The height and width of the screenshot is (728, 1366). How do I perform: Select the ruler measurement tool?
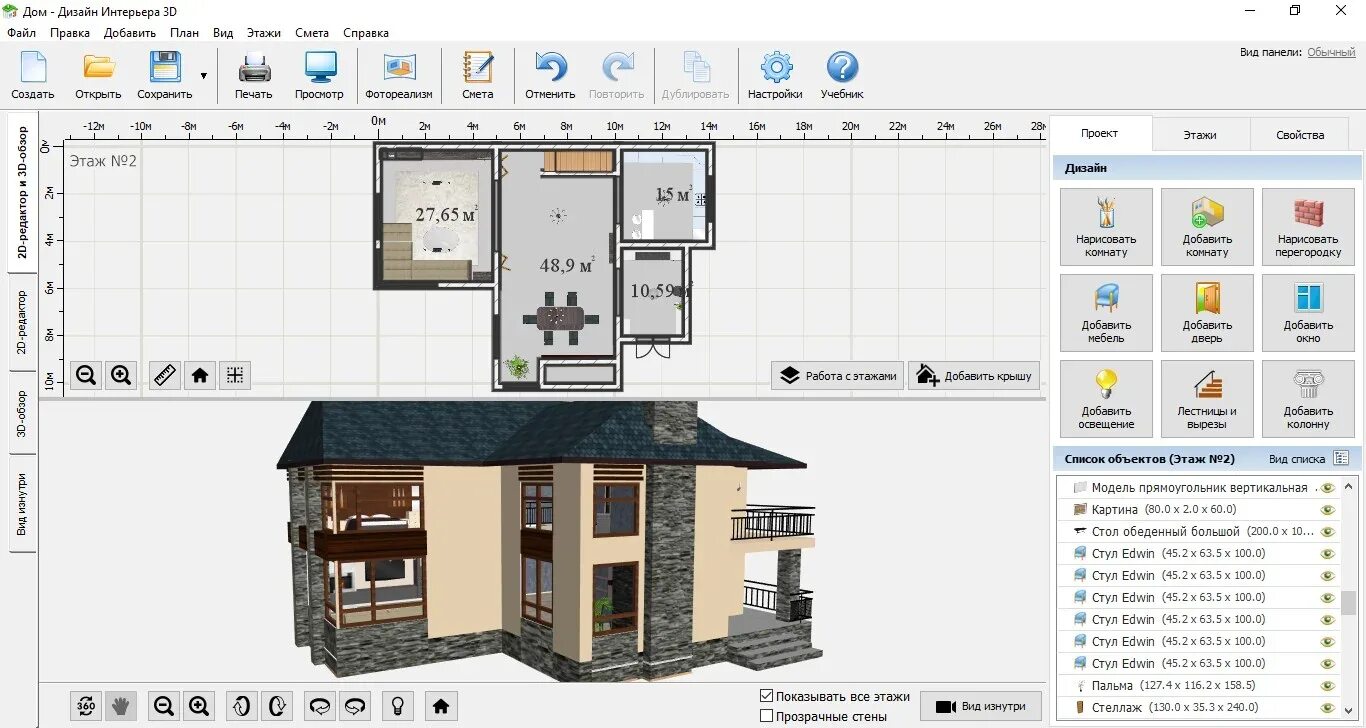(x=165, y=375)
